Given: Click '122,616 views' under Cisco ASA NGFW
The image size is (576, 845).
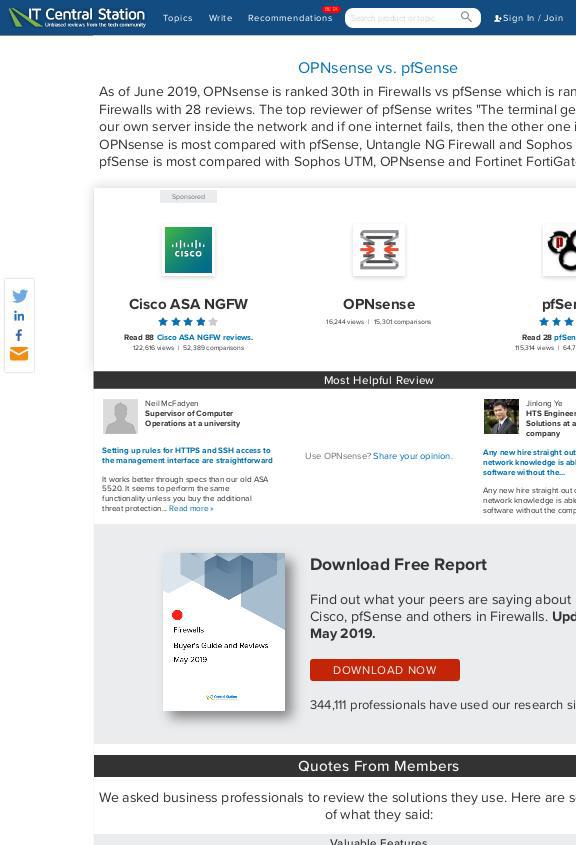Looking at the screenshot, I should click(154, 348).
